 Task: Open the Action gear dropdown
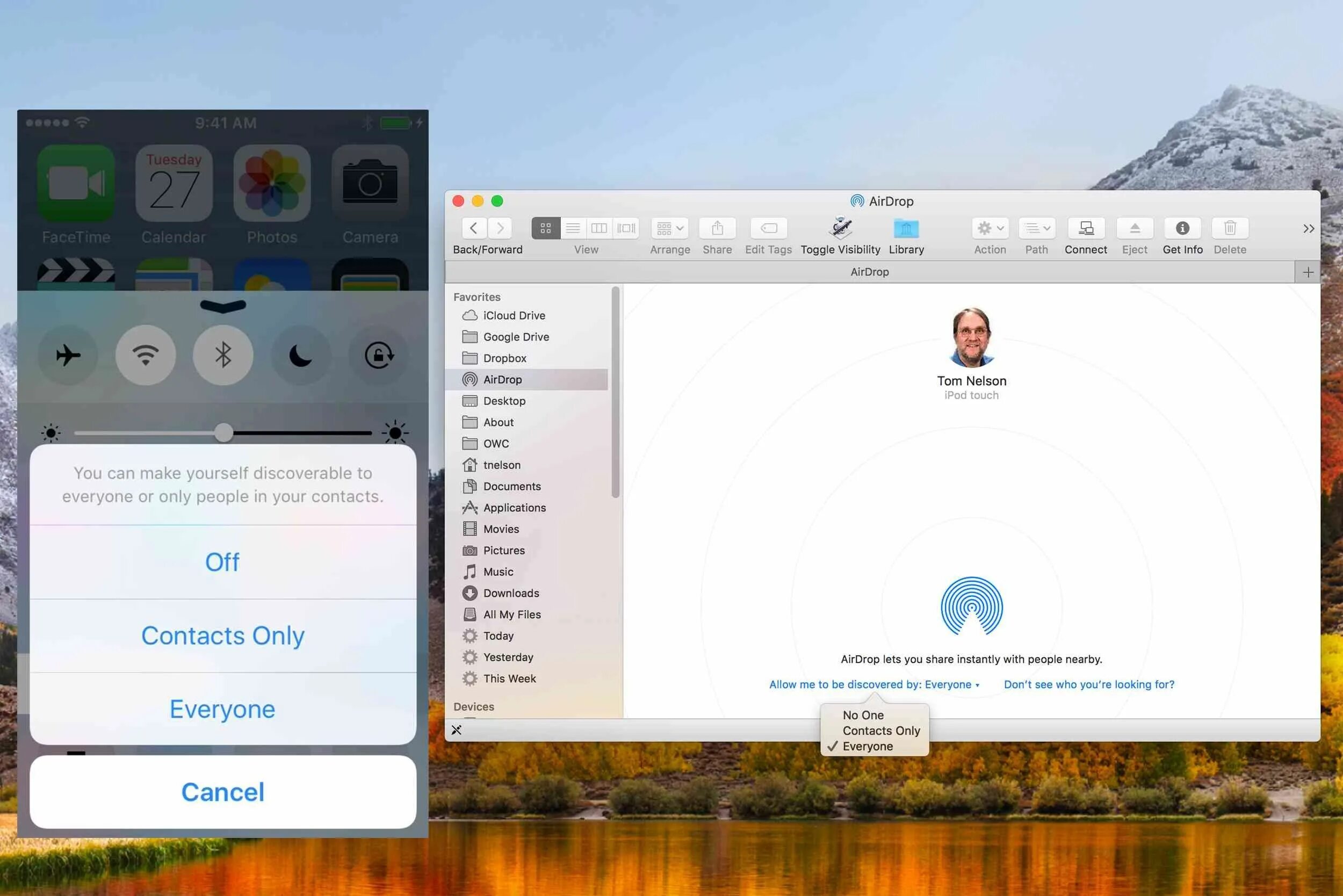point(990,229)
